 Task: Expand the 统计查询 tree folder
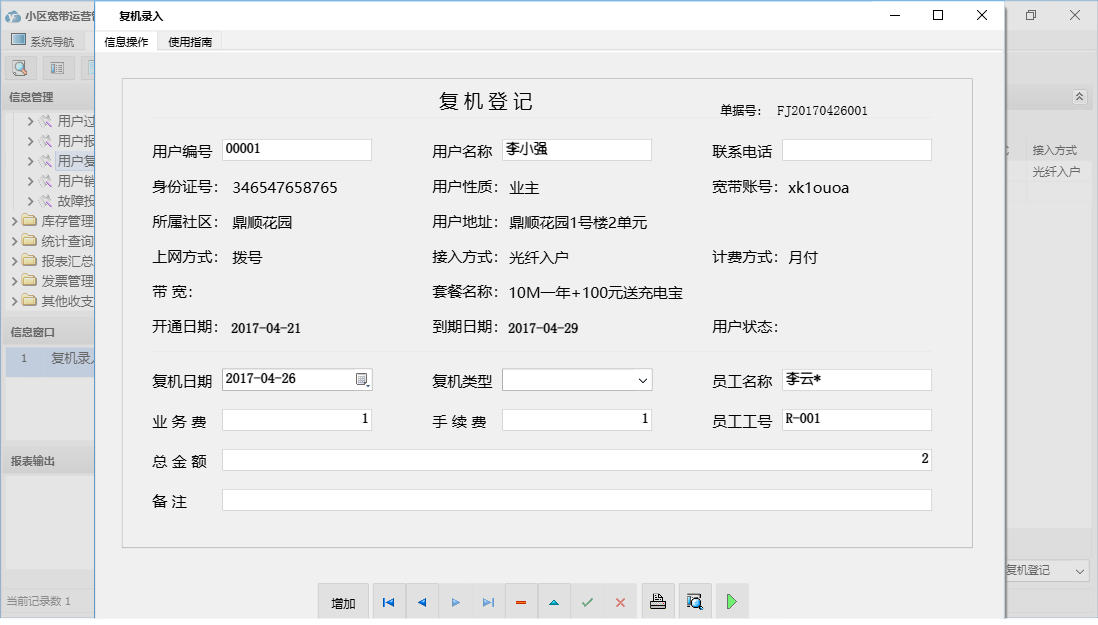click(x=16, y=241)
